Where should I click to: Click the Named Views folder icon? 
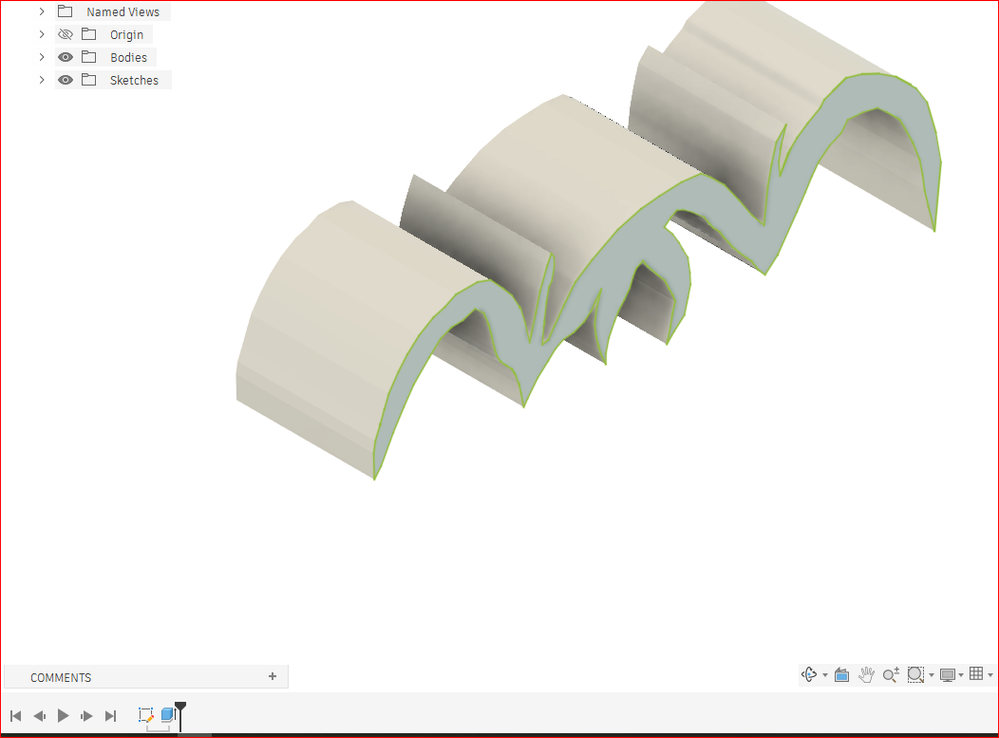(x=65, y=11)
